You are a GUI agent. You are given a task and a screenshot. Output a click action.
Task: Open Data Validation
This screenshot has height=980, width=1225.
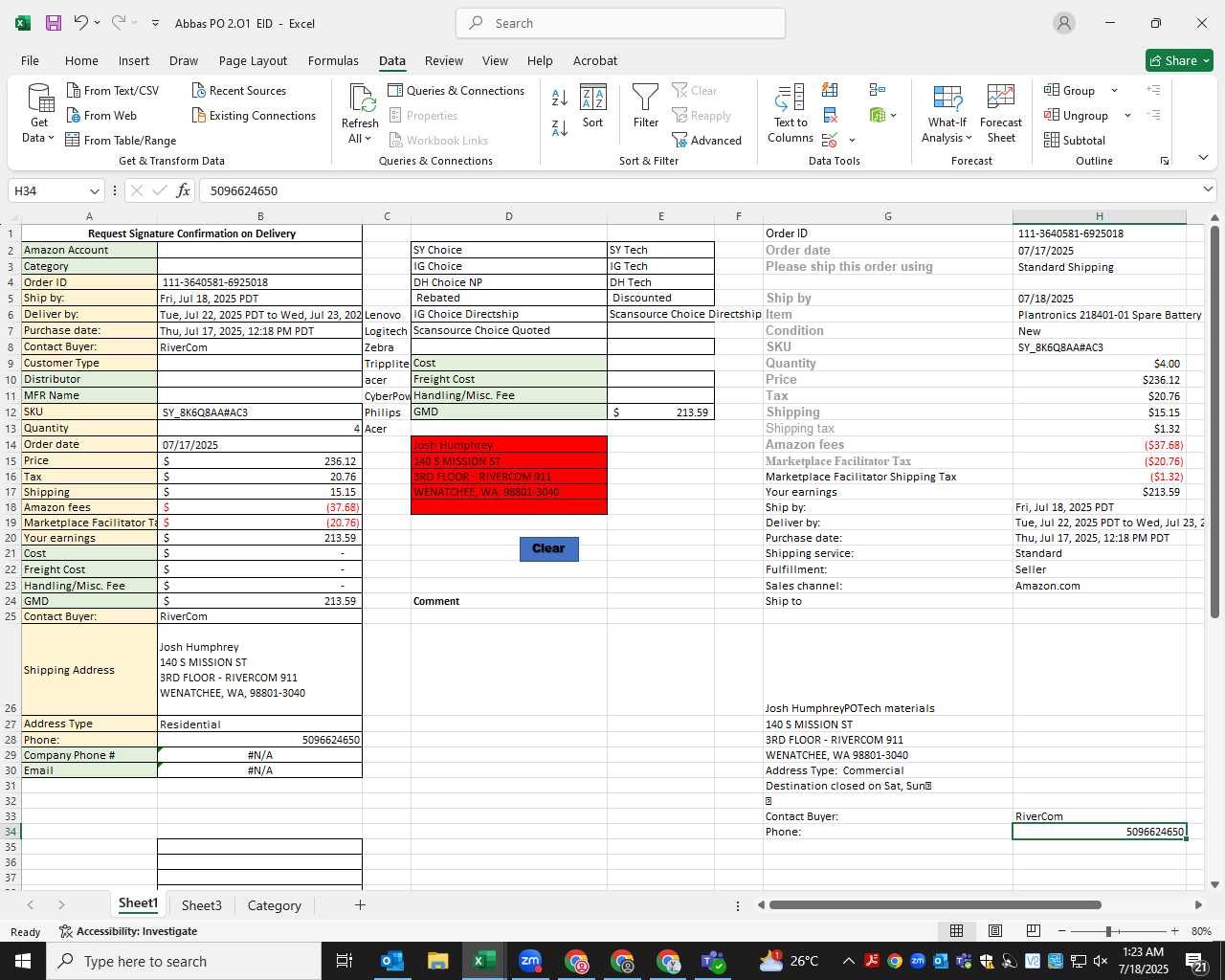tap(830, 140)
